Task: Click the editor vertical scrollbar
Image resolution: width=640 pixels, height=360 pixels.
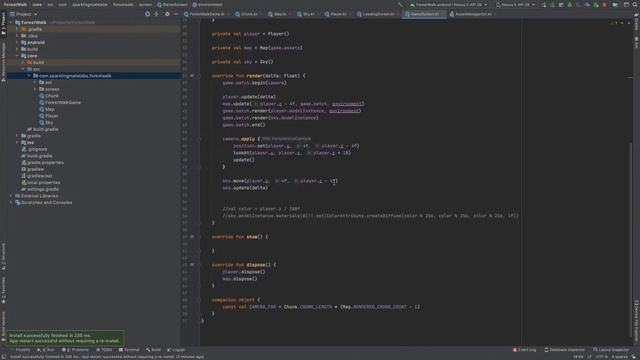Action: click(631, 241)
